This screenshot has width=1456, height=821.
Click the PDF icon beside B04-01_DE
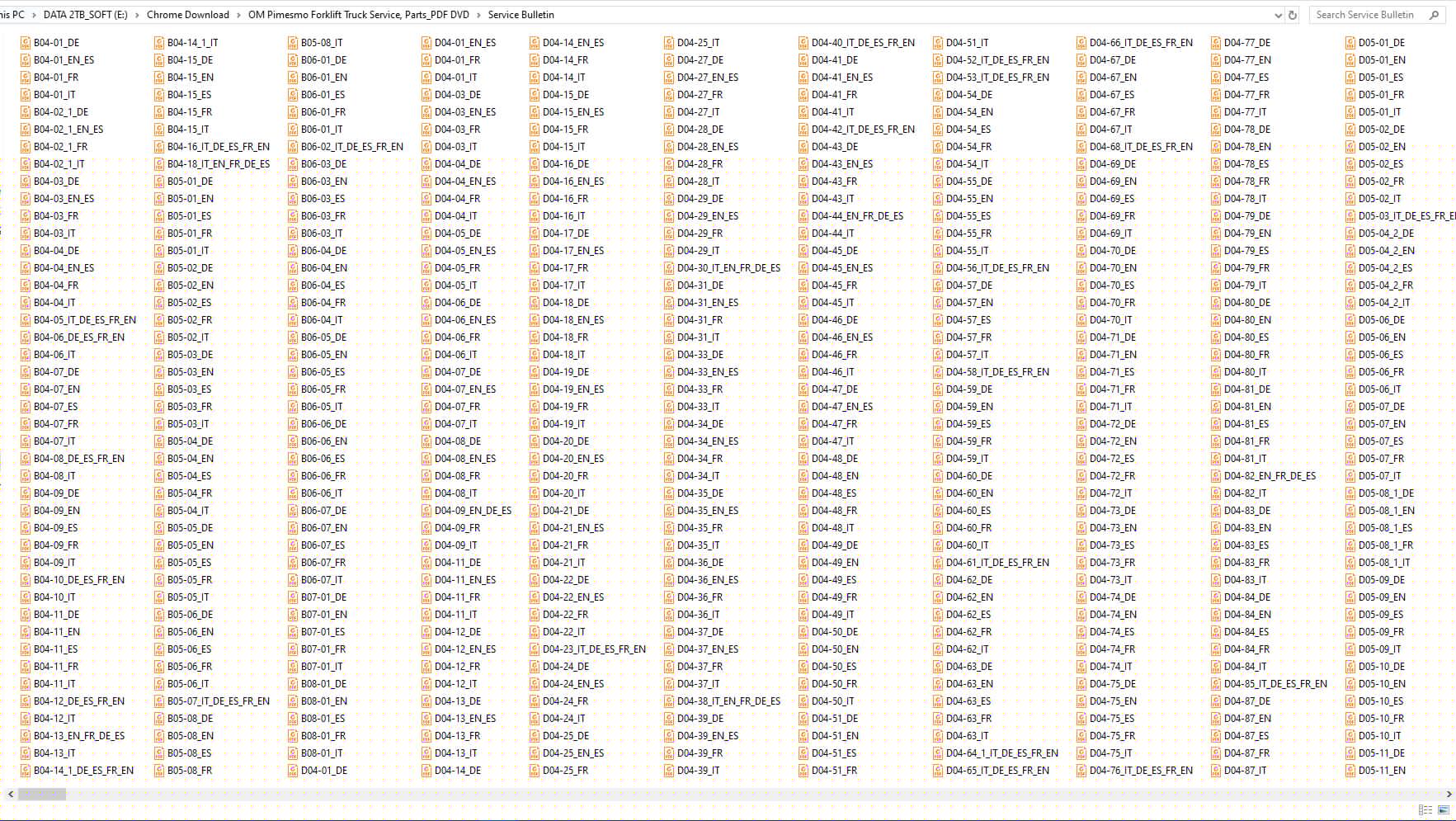click(26, 43)
